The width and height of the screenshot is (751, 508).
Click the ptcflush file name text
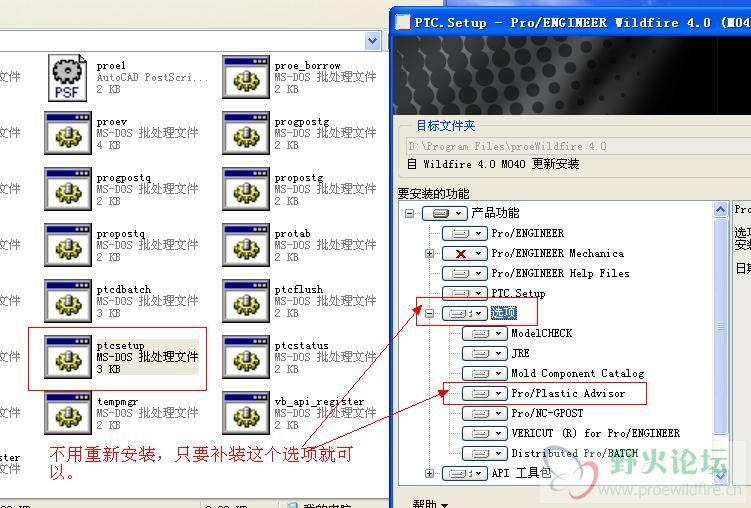[x=298, y=290]
